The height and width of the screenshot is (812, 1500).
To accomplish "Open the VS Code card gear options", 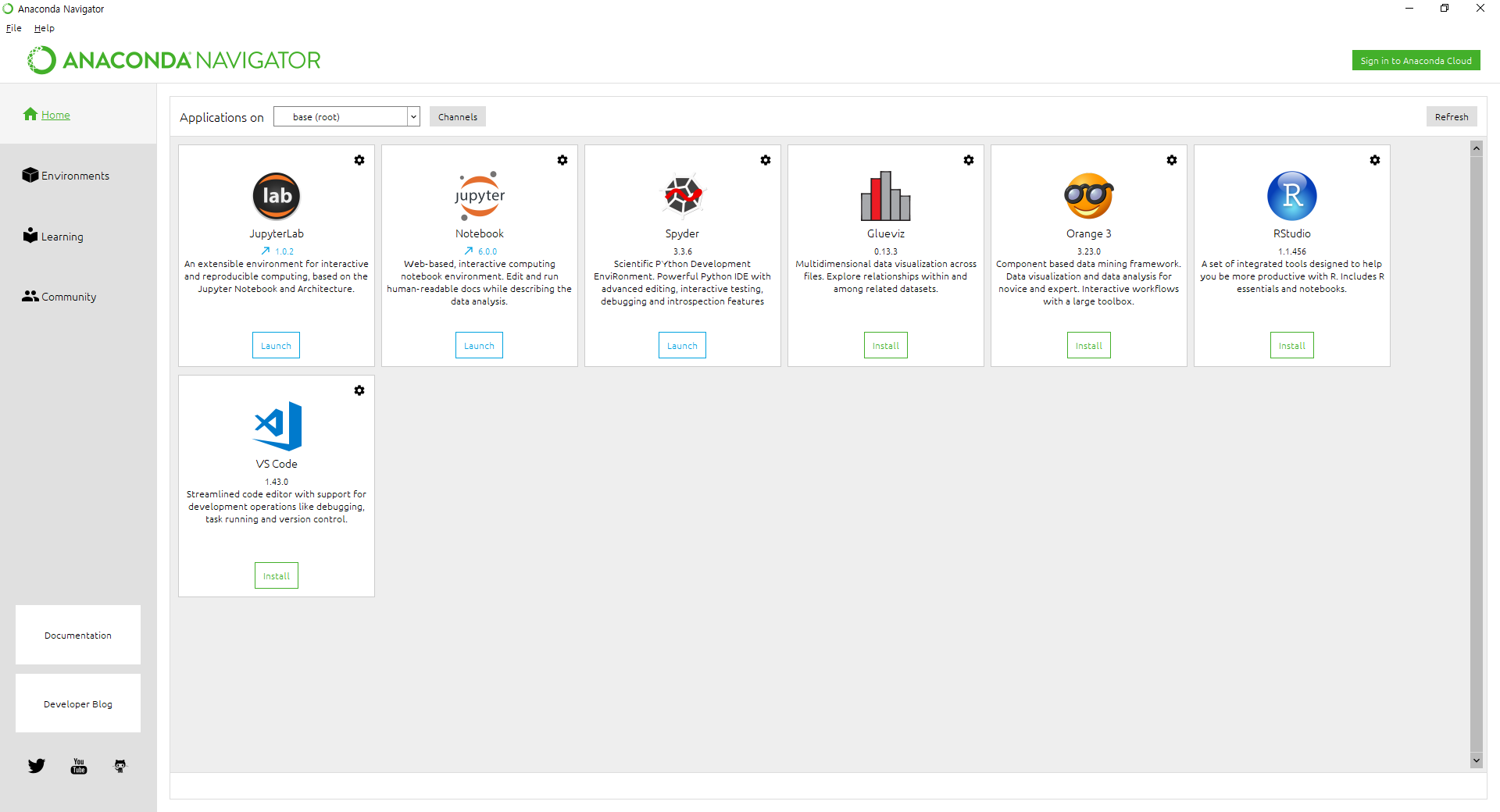I will [359, 390].
